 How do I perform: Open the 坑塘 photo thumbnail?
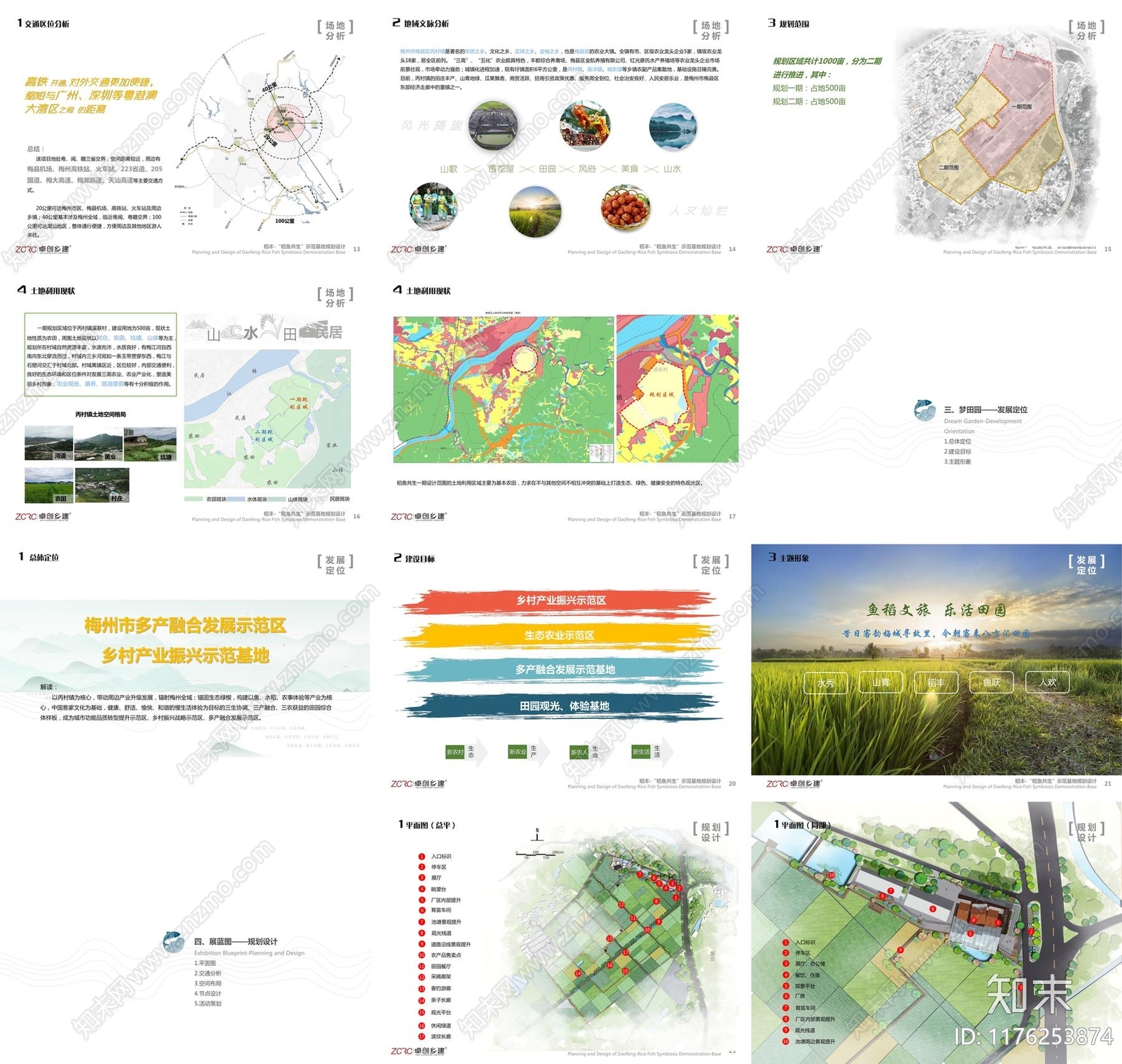150,444
